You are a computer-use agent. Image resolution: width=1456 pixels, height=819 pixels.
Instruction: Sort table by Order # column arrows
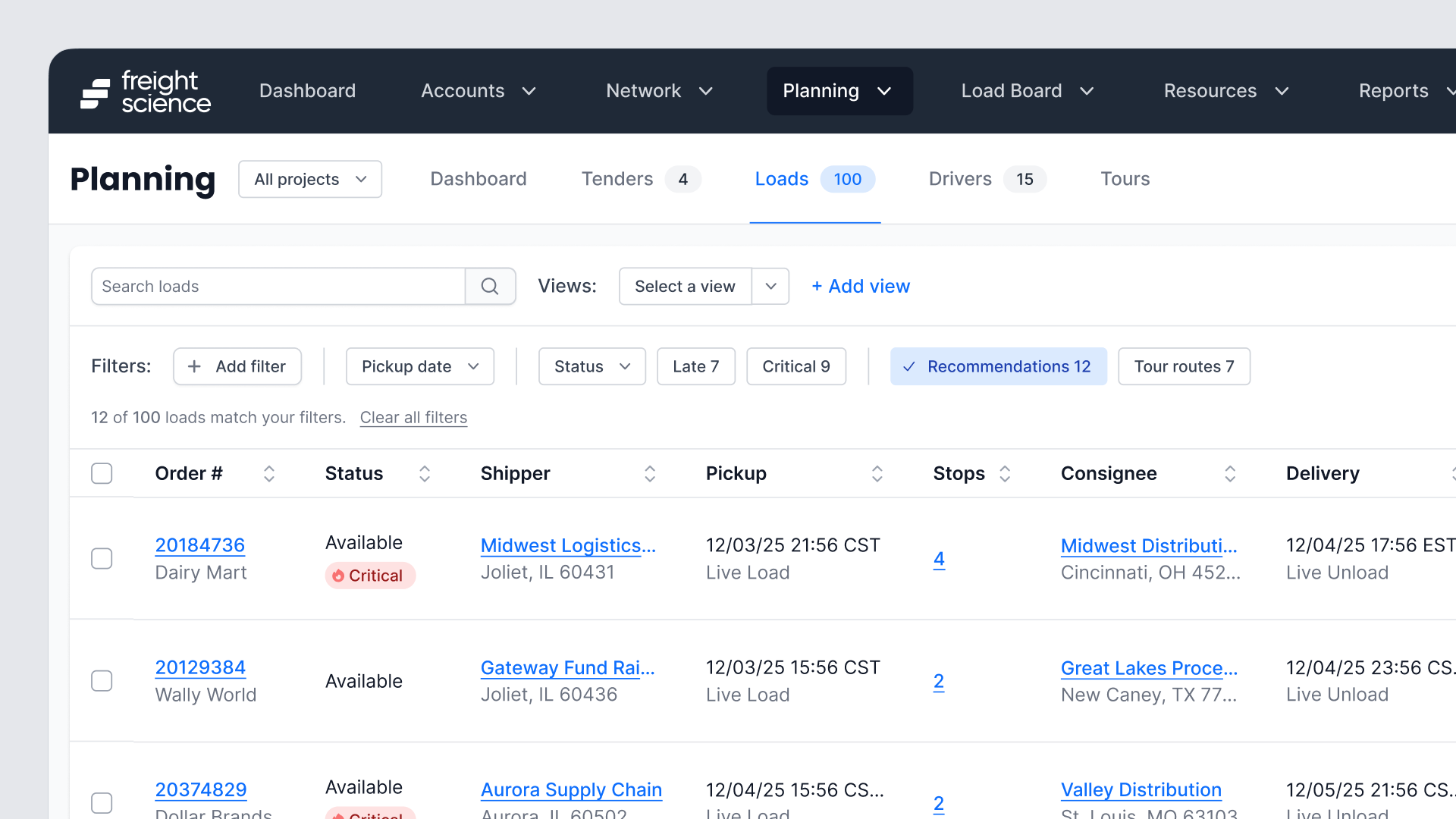point(268,474)
